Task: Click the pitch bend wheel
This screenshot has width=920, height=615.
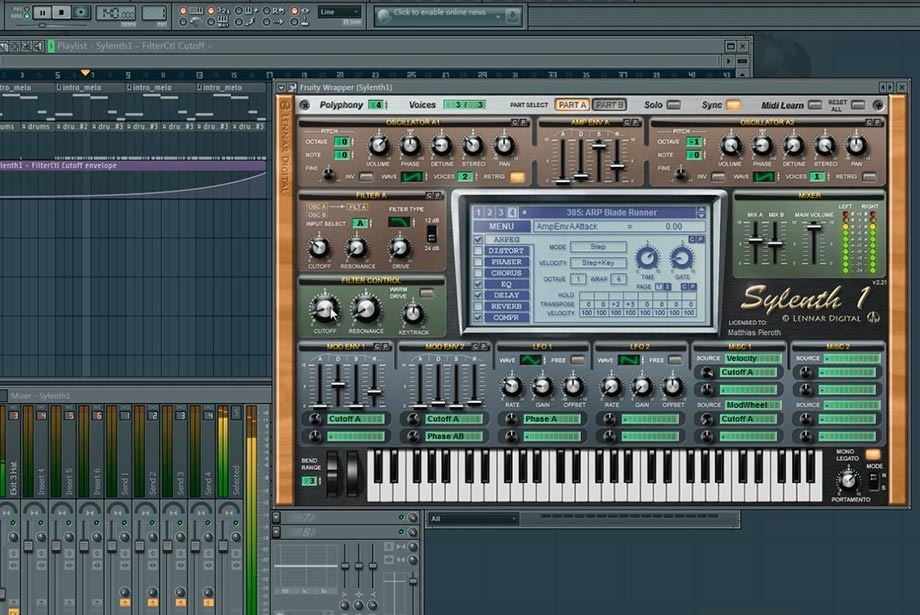Action: (333, 474)
